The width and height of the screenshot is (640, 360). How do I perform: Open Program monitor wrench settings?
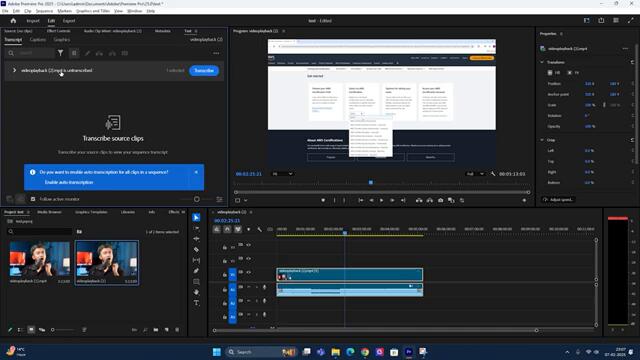point(493,174)
